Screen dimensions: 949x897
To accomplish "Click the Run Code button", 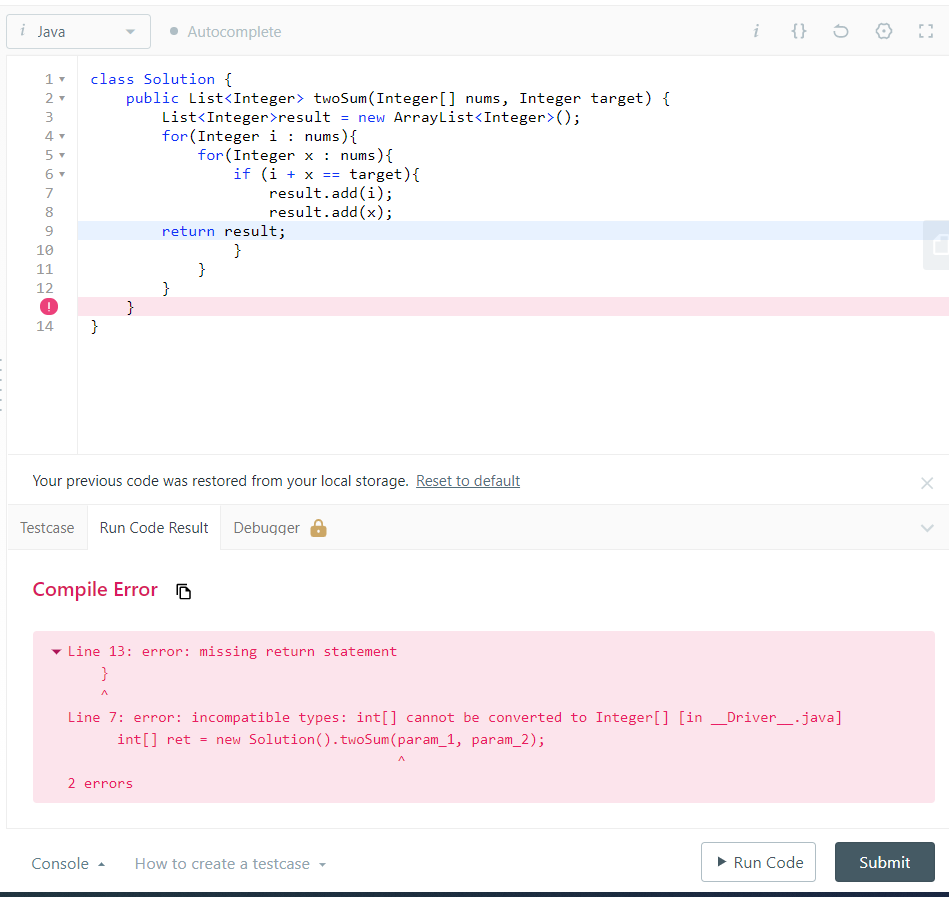I will click(x=758, y=862).
